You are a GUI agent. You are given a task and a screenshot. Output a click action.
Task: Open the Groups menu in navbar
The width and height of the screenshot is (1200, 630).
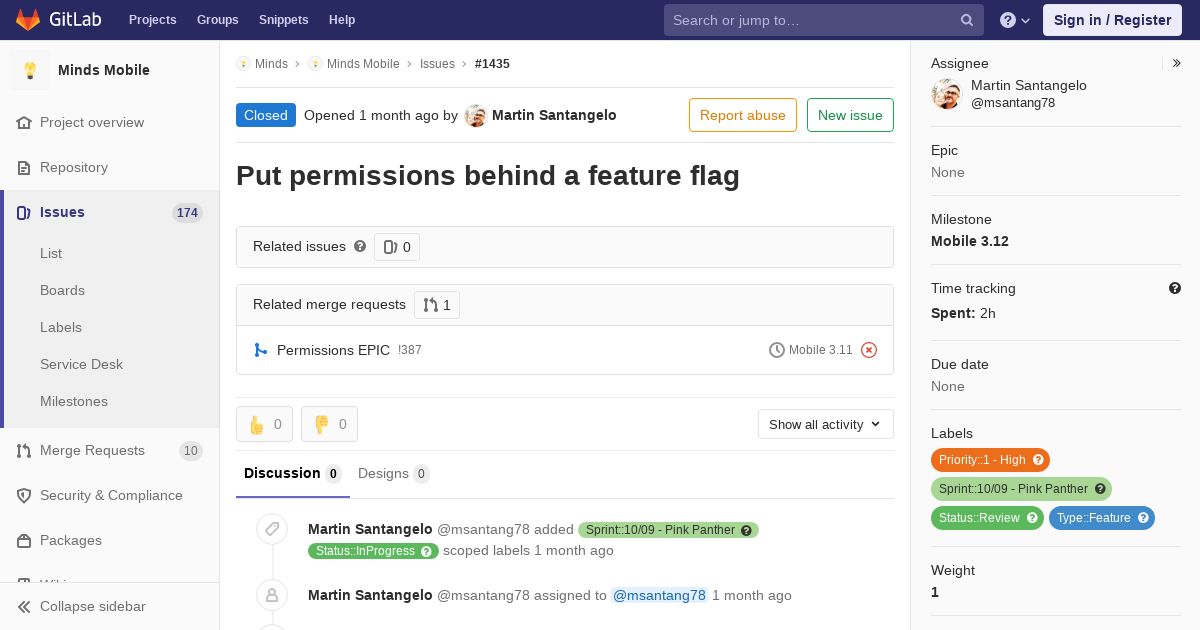(x=217, y=20)
